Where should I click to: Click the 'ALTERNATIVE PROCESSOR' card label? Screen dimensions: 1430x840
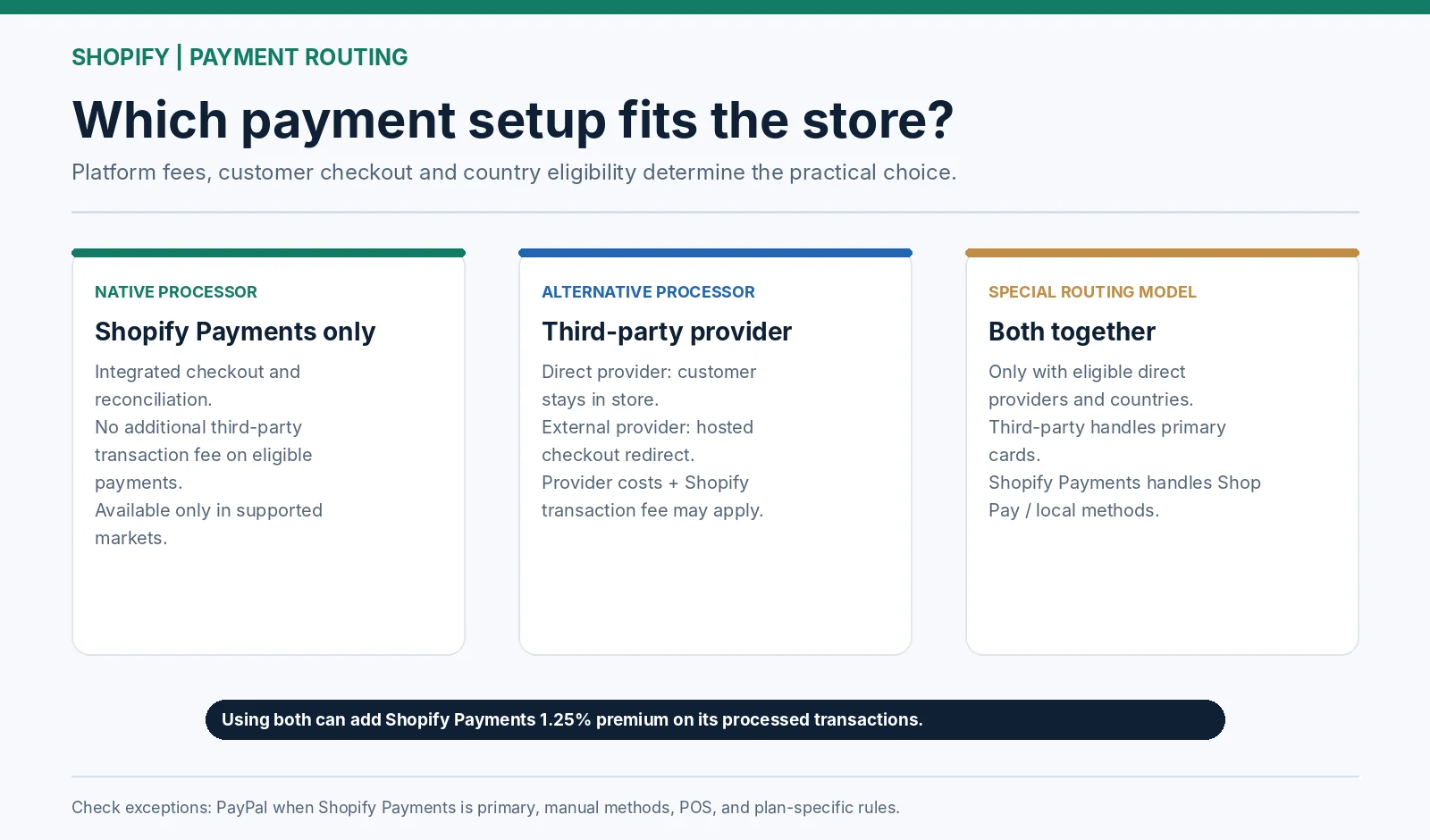coord(648,292)
